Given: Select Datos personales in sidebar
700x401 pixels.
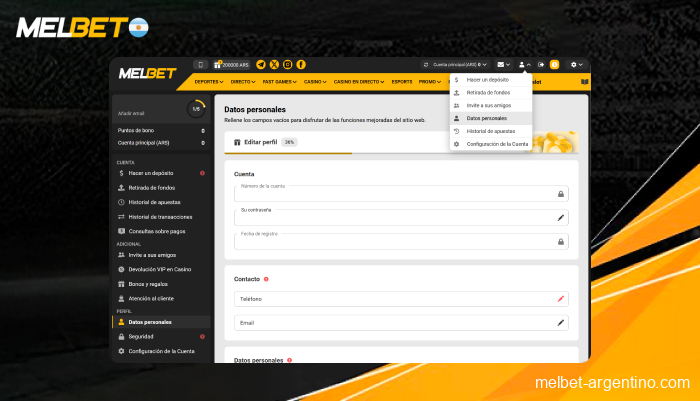Looking at the screenshot, I should pyautogui.click(x=161, y=322).
